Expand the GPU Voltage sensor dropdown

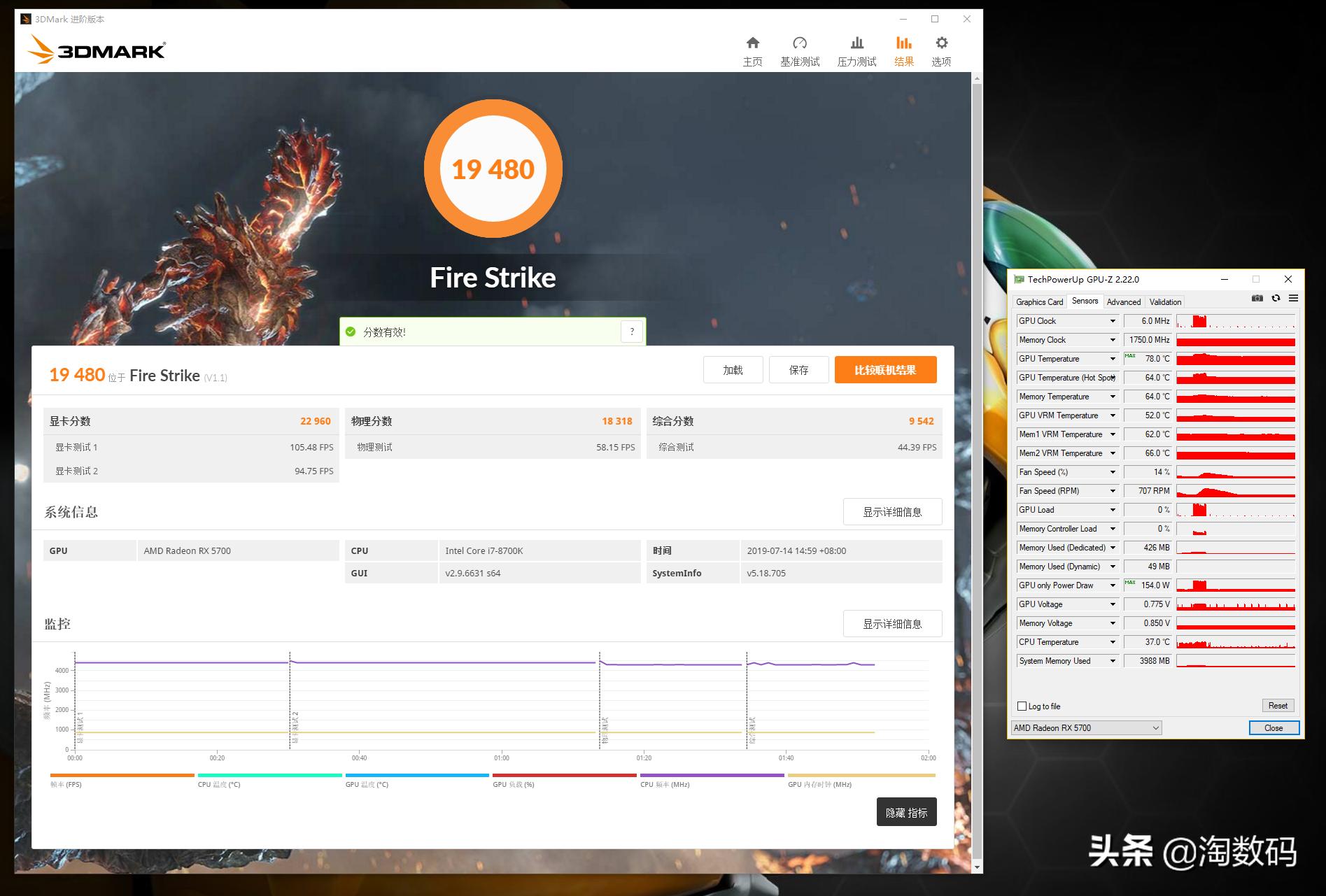[x=1113, y=604]
